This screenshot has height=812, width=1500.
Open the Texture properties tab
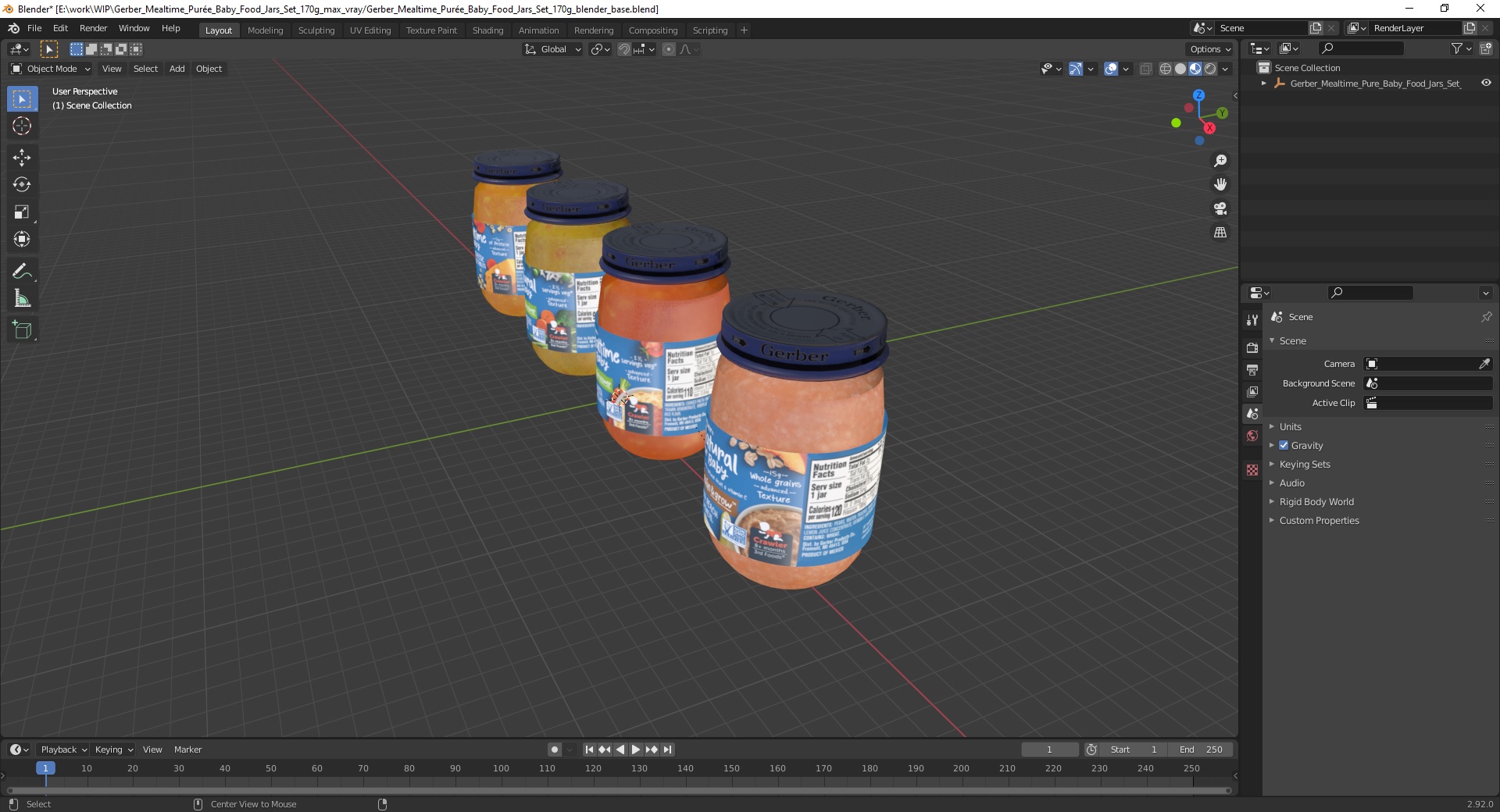point(1252,470)
